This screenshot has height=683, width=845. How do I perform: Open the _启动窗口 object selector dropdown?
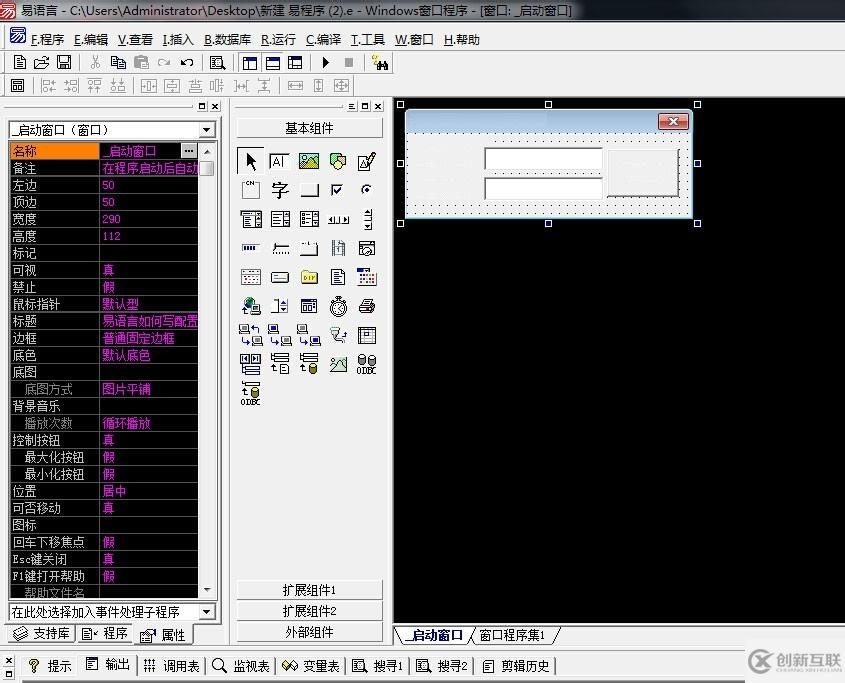click(x=207, y=130)
